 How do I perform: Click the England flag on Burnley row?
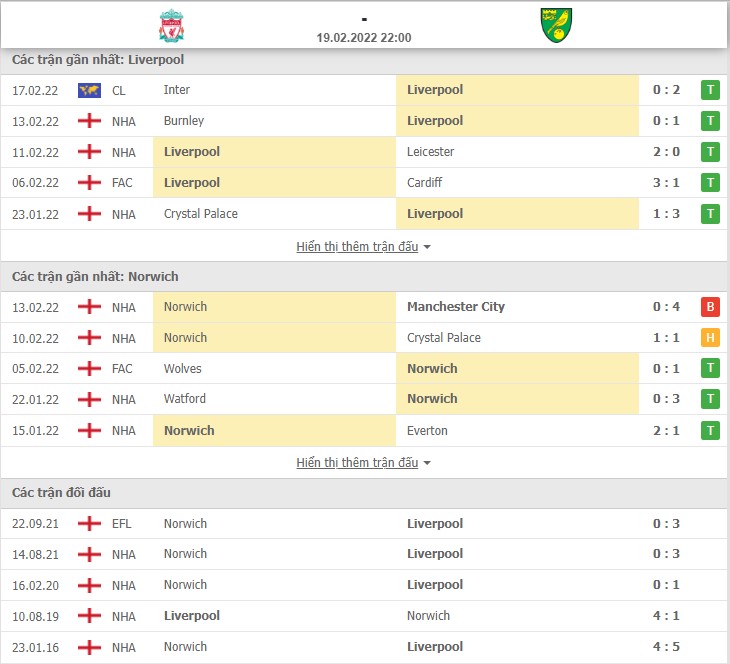click(x=89, y=121)
